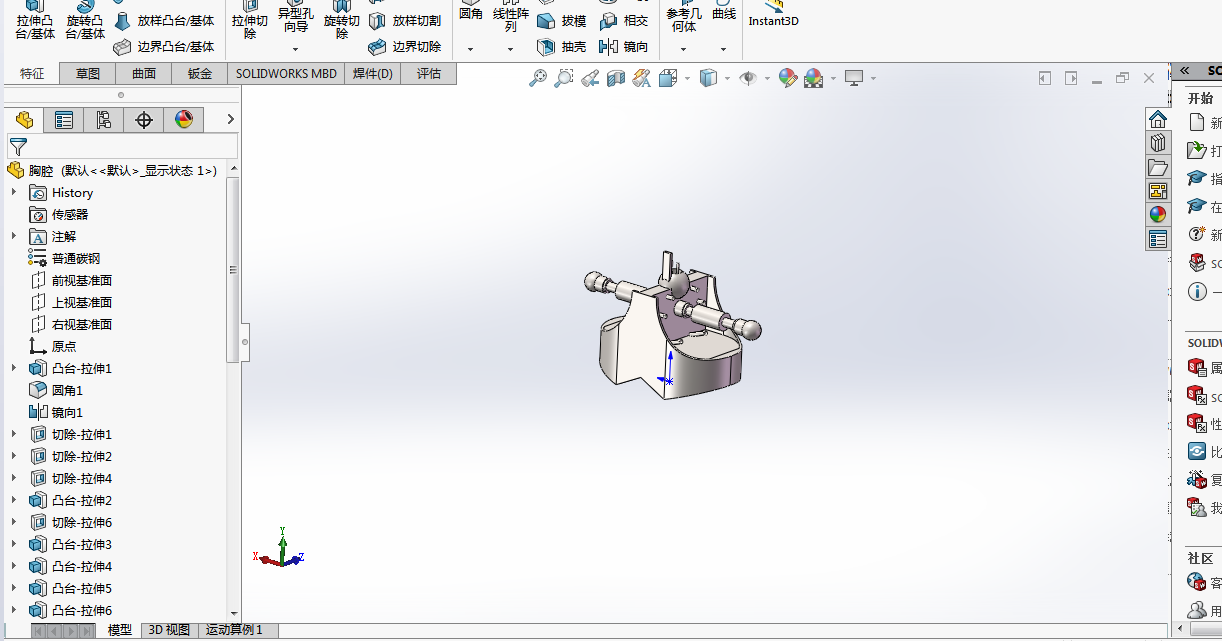
Task: Open the 焊件(D) Weldments tab
Action: click(x=373, y=73)
